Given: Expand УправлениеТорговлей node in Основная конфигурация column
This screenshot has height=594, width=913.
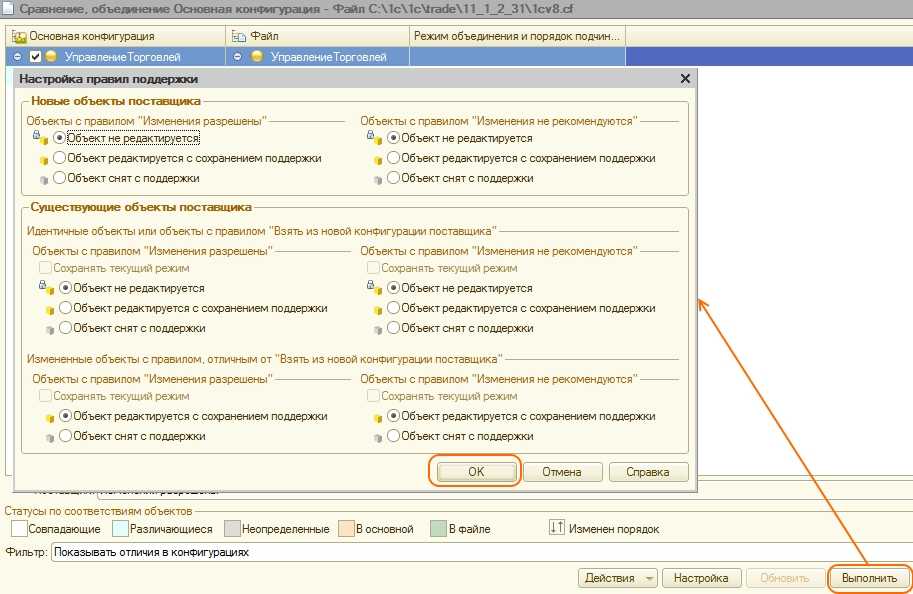Looking at the screenshot, I should (x=18, y=57).
